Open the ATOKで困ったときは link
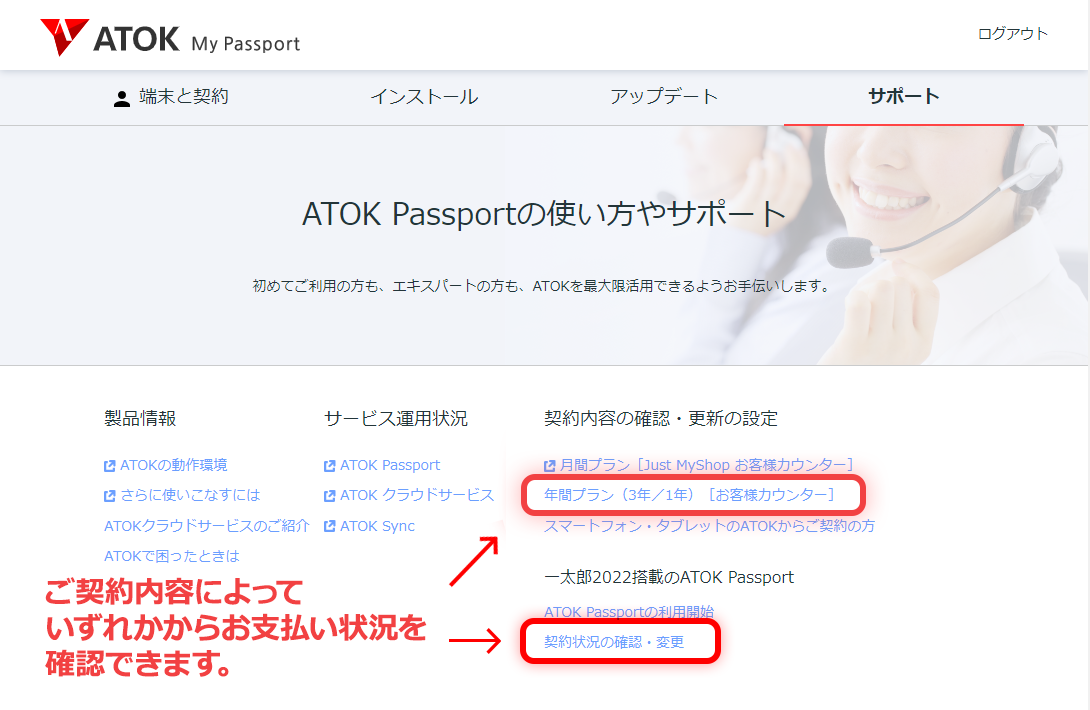The width and height of the screenshot is (1090, 710). (x=172, y=556)
